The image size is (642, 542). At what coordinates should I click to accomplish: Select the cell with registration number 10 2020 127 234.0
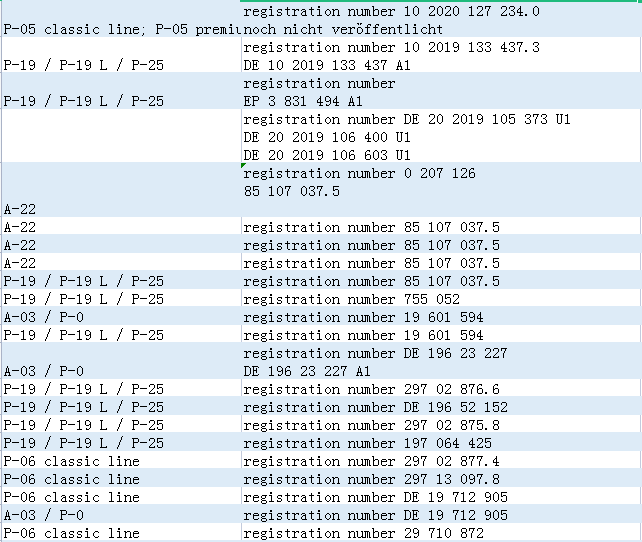click(x=440, y=12)
